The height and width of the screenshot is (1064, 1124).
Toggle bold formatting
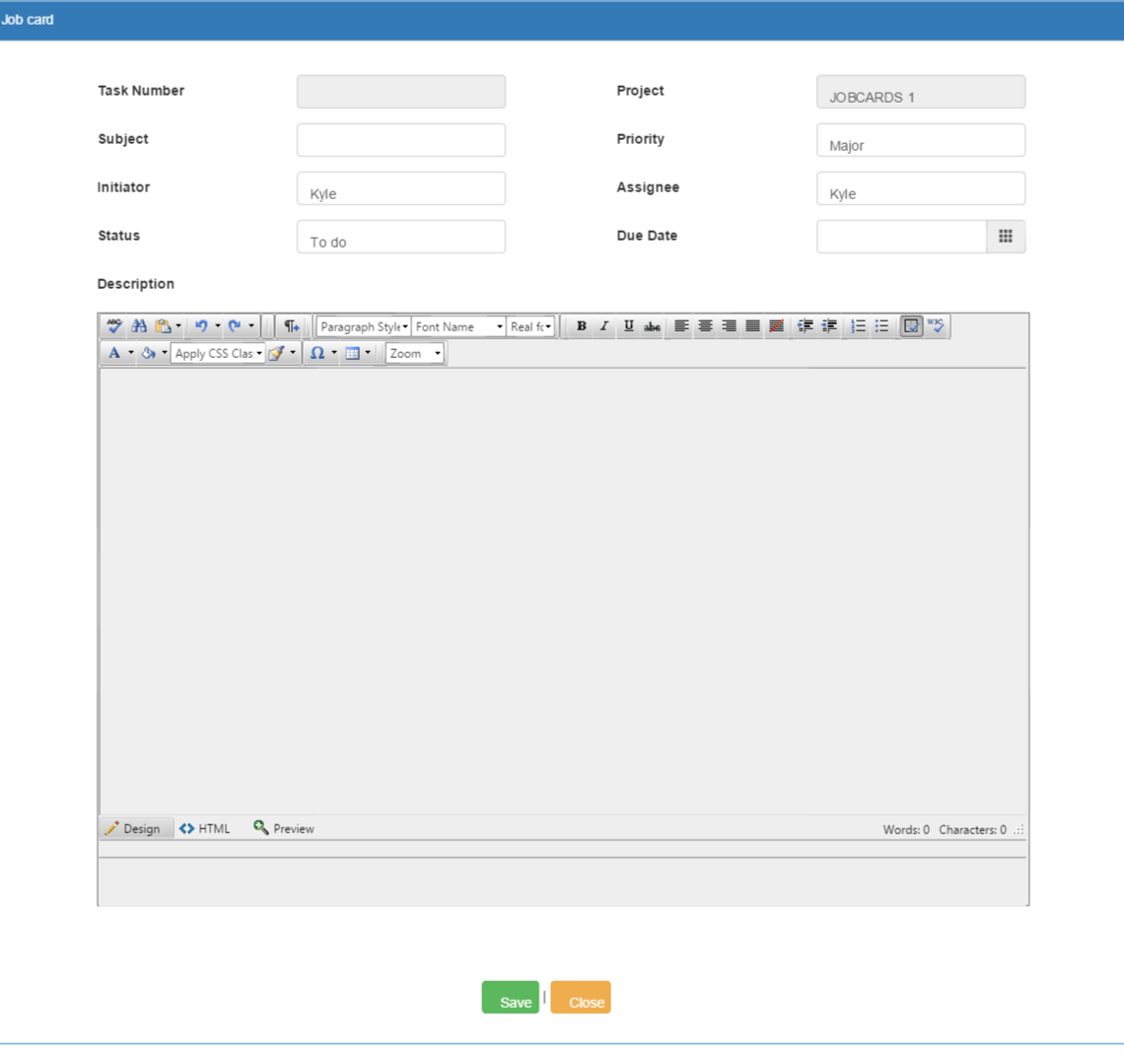[x=582, y=326]
